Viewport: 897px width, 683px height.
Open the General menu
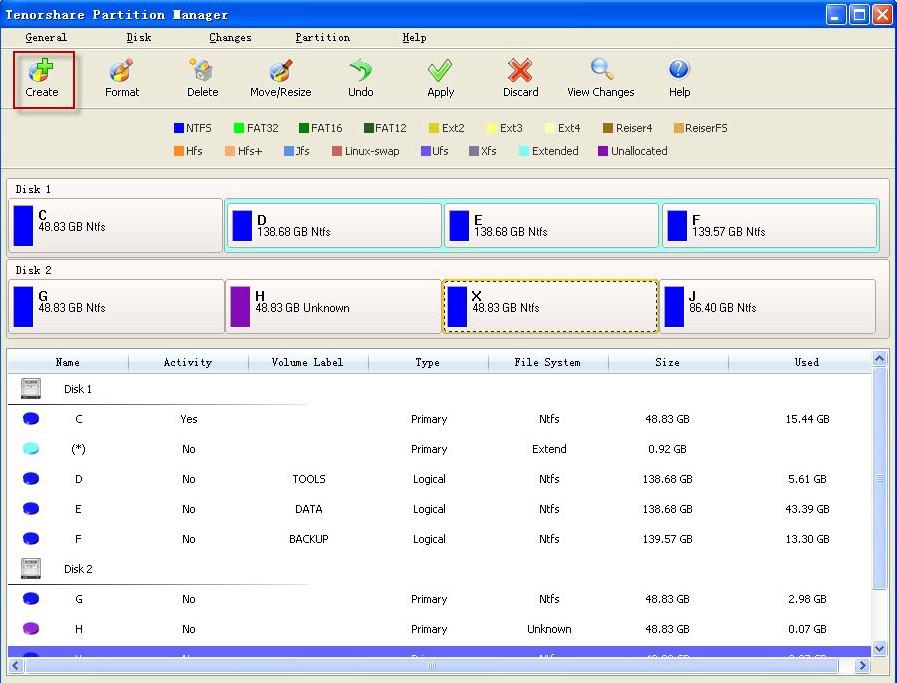coord(46,38)
